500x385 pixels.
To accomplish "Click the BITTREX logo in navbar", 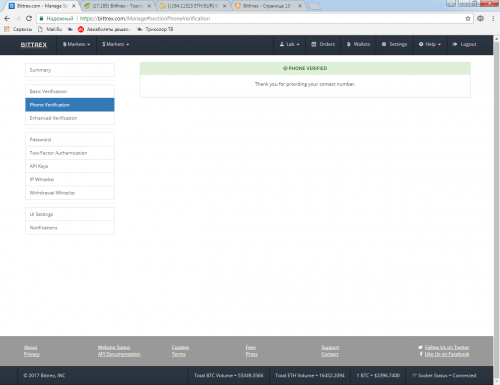I will point(34,45).
